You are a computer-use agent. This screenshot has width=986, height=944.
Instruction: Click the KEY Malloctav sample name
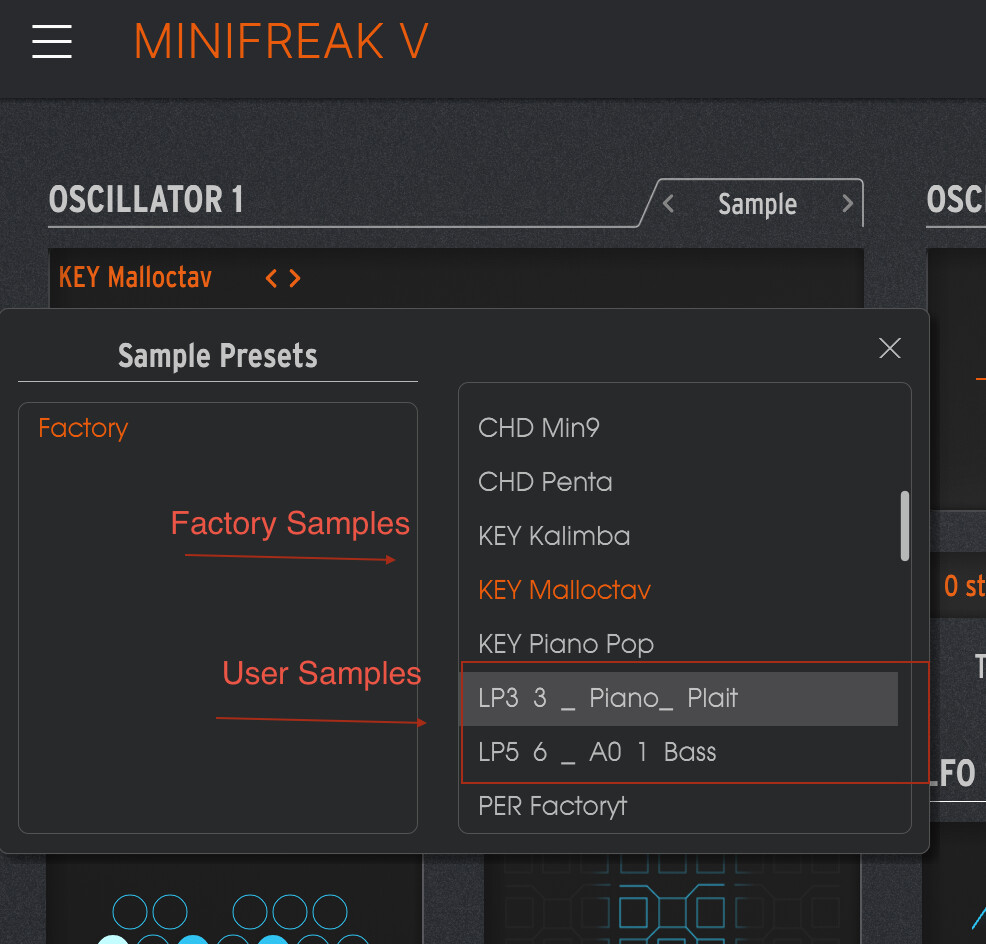135,278
